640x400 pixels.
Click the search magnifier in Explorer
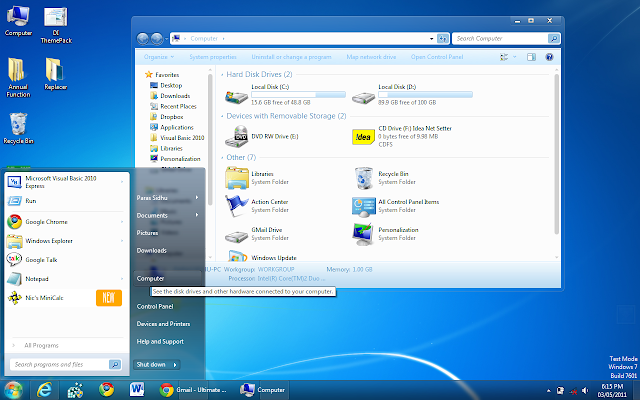553,38
